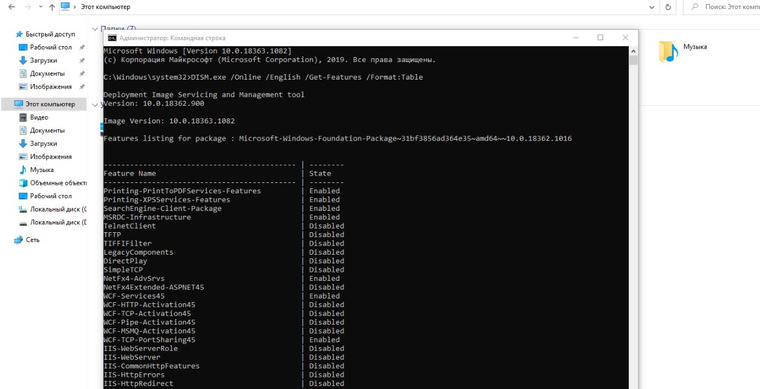This screenshot has width=760, height=389.
Task: Click the WCF-TCP-PortSharing45 feature name
Action: (x=149, y=340)
